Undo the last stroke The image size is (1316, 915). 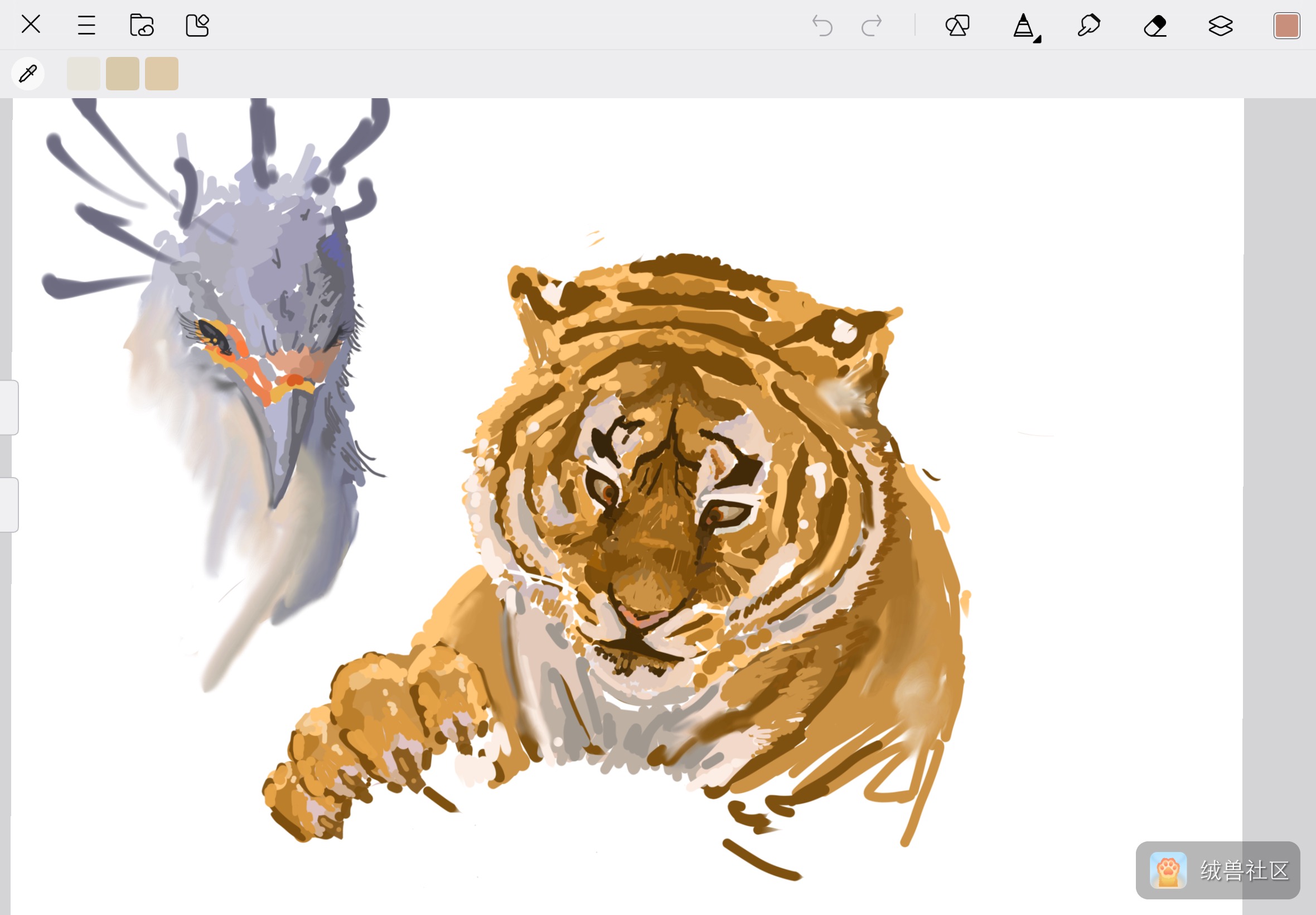822,26
